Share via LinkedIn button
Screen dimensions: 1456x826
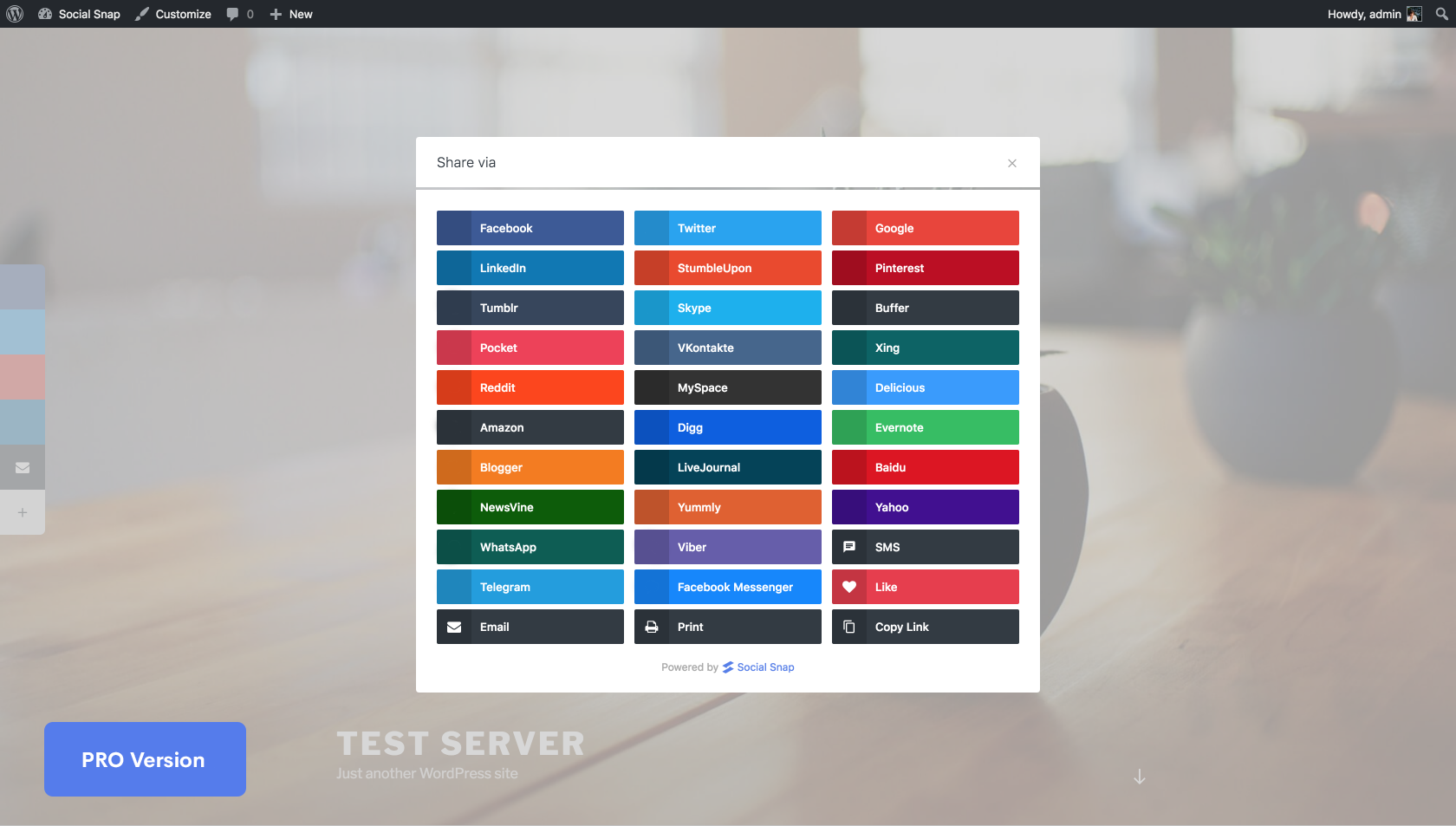530,268
